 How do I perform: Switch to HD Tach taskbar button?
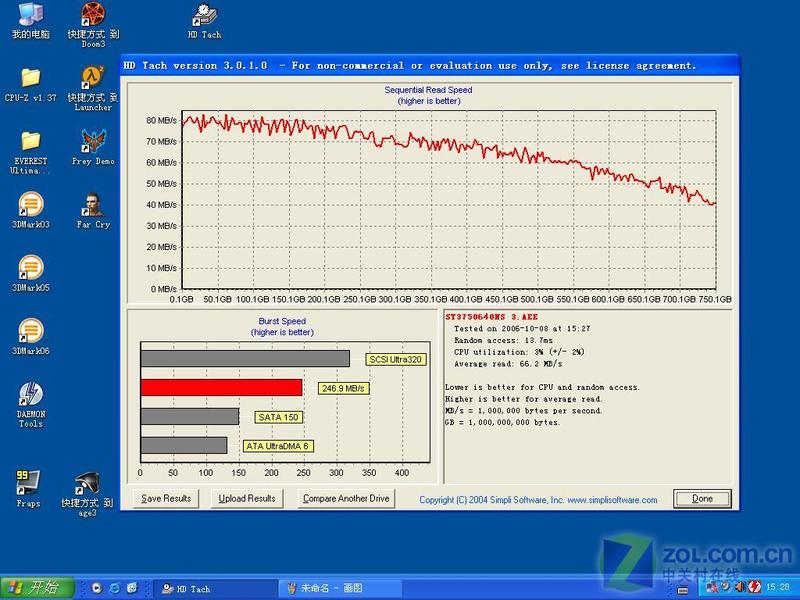pyautogui.click(x=215, y=589)
